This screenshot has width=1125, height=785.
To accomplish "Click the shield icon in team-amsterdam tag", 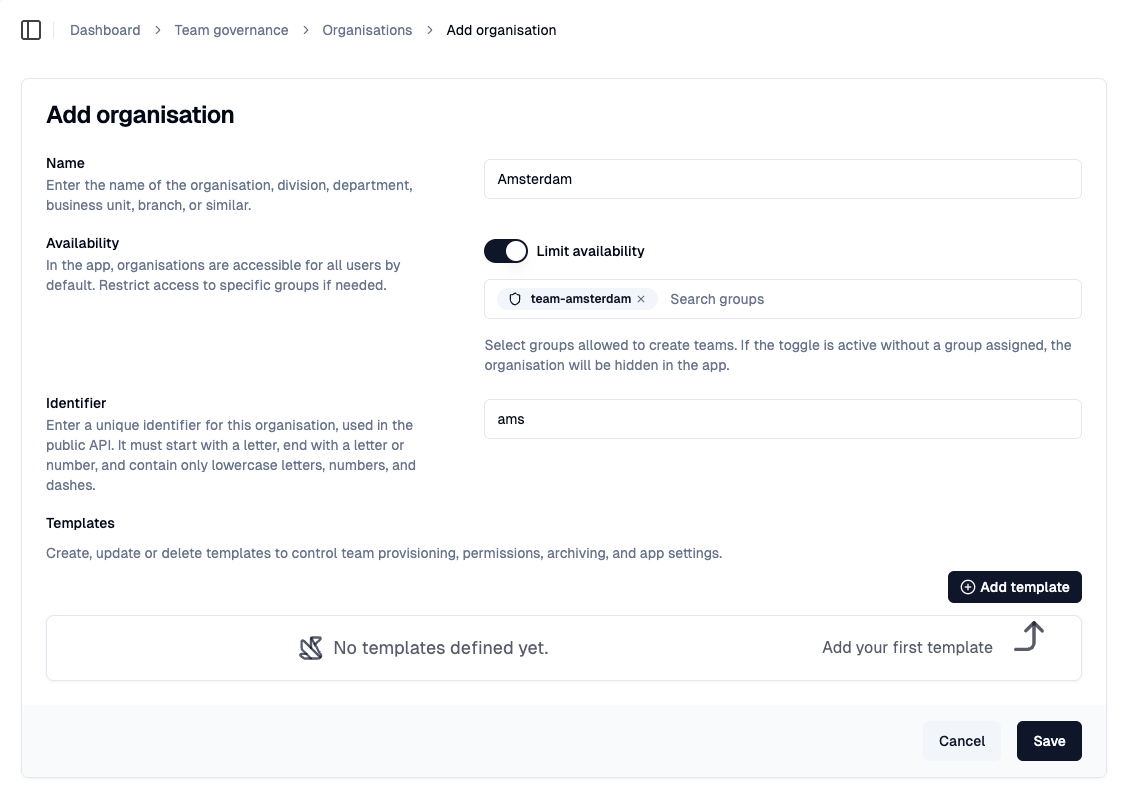I will [x=514, y=299].
